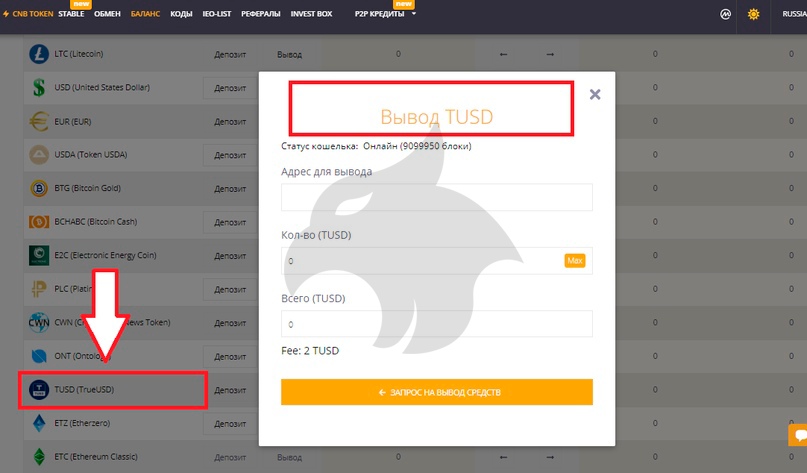Open the Баланс menu tab
The height and width of the screenshot is (473, 807).
pyautogui.click(x=145, y=15)
